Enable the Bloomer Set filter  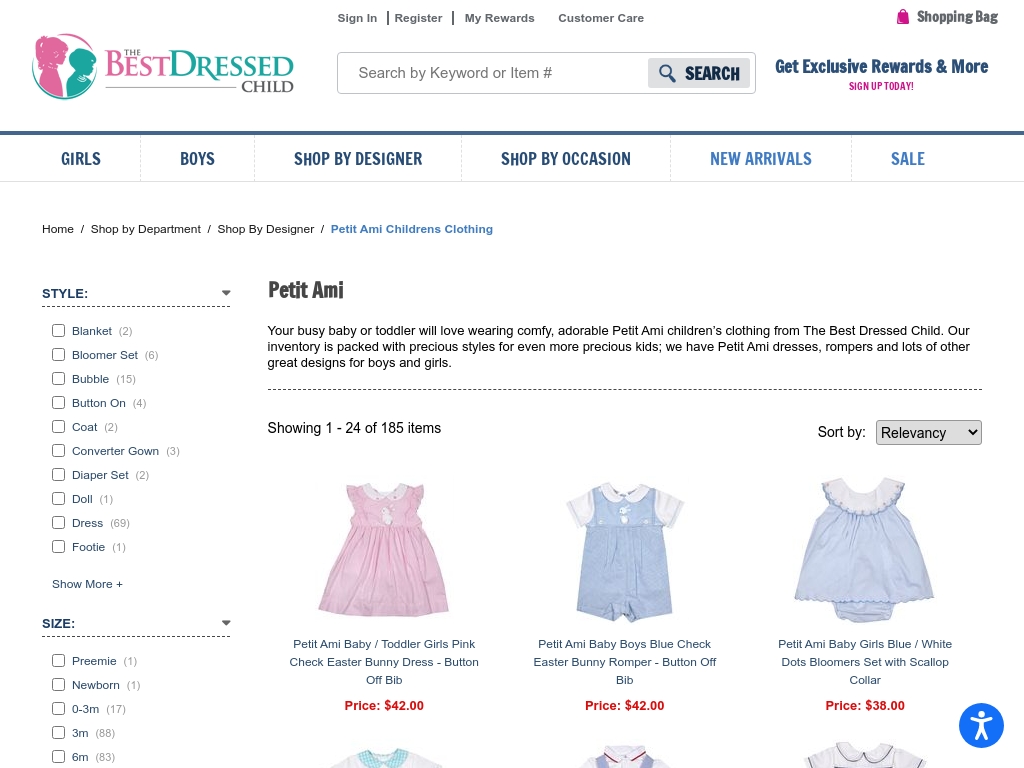click(58, 354)
